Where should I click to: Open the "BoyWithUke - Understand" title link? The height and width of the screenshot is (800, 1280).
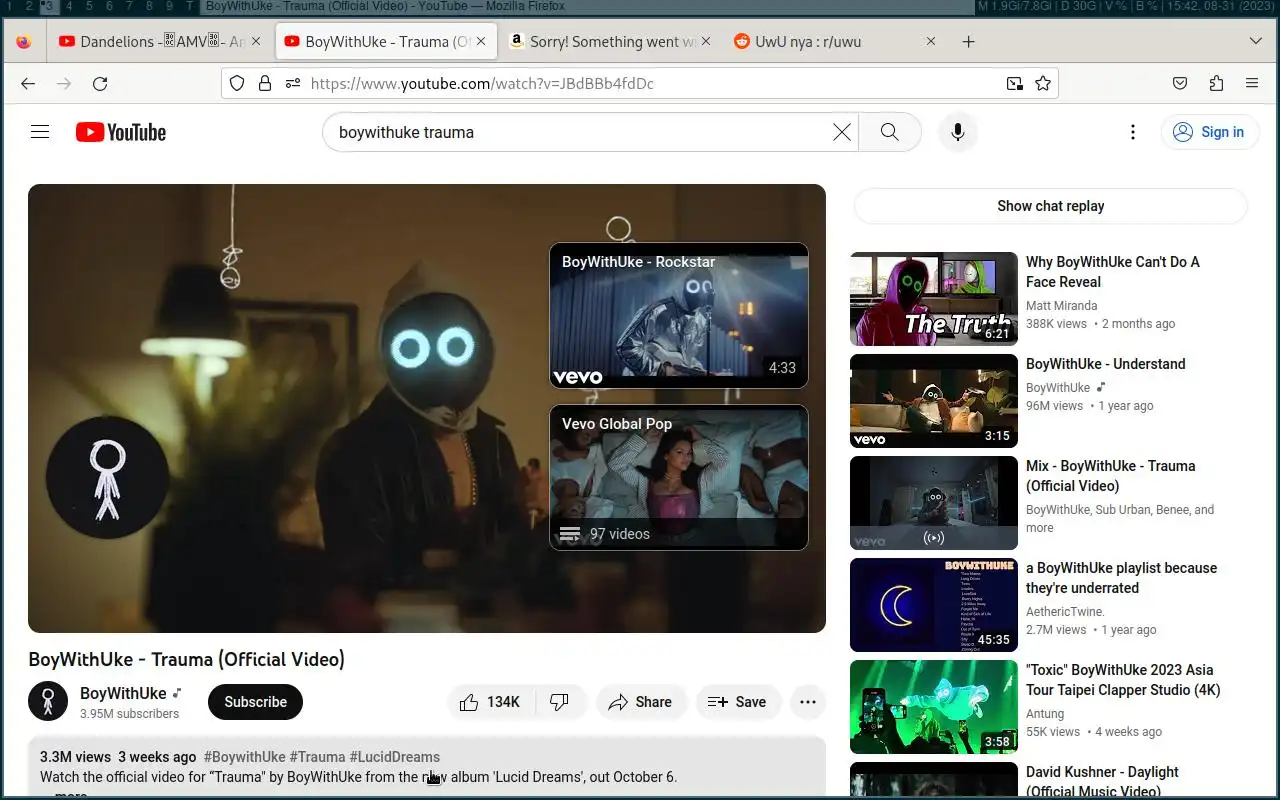[1106, 364]
